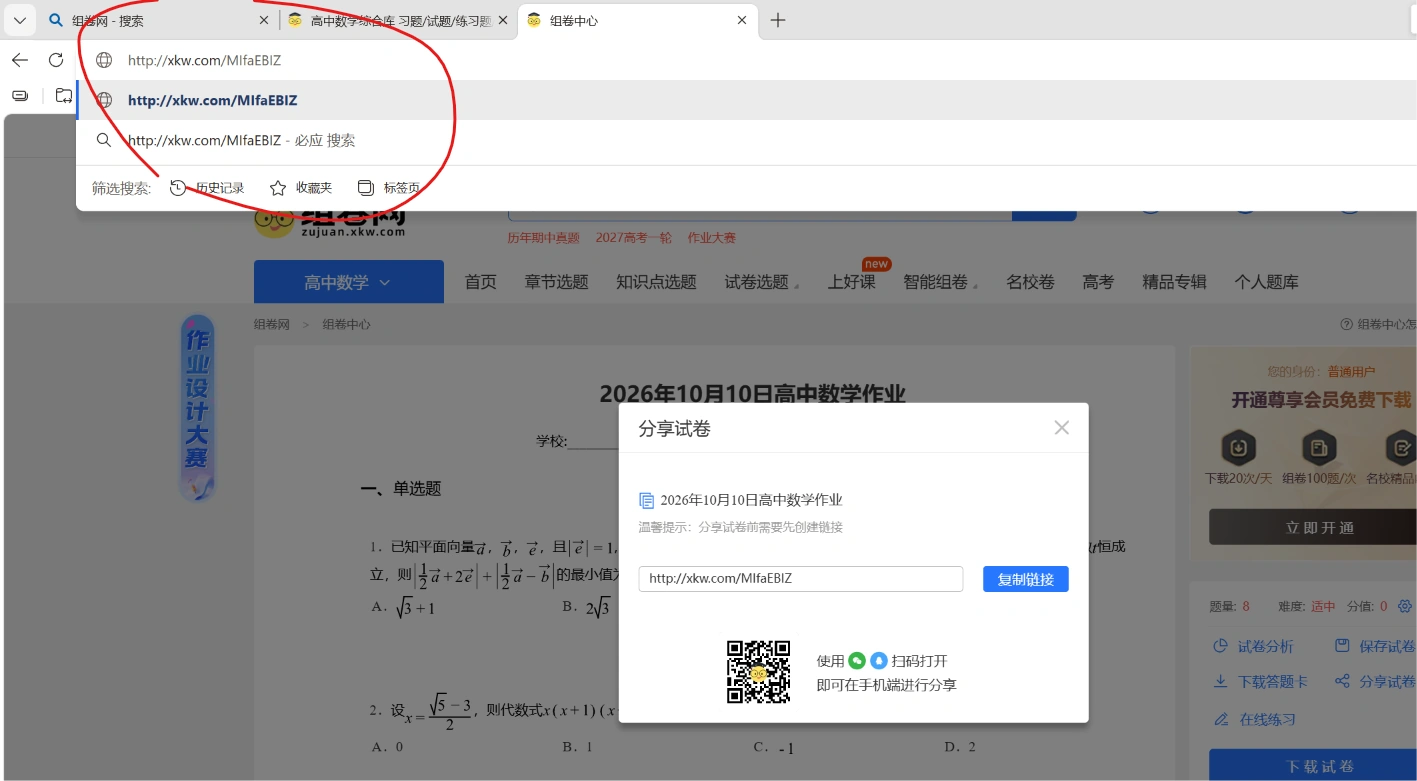Screen dimensions: 1417x781
Task: Click the green WeChat icon
Action: 857,660
